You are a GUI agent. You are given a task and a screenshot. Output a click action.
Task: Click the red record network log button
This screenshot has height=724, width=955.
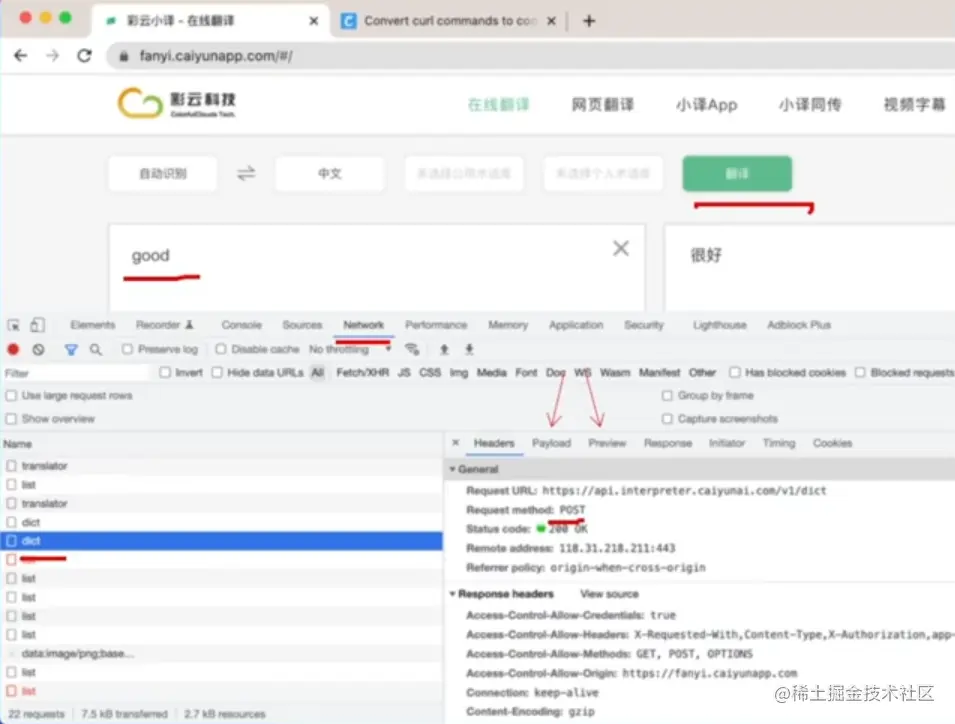(x=13, y=350)
